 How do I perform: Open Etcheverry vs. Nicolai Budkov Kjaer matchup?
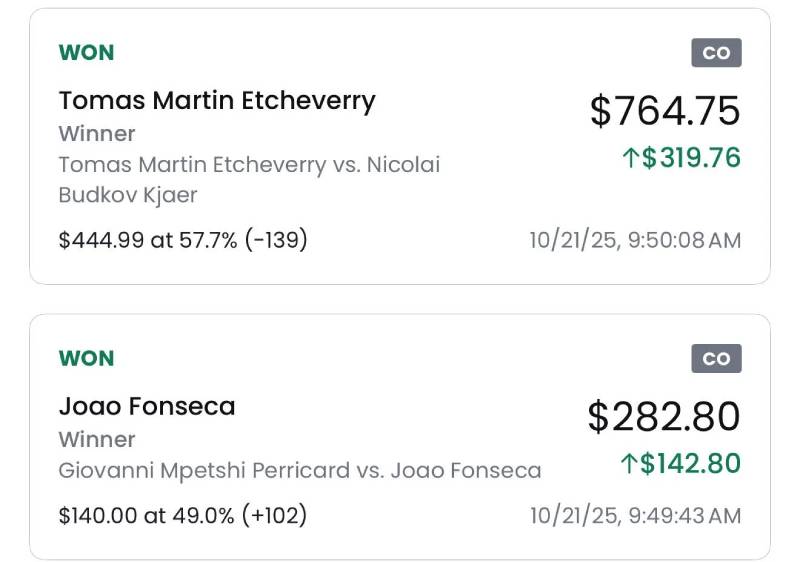(249, 179)
